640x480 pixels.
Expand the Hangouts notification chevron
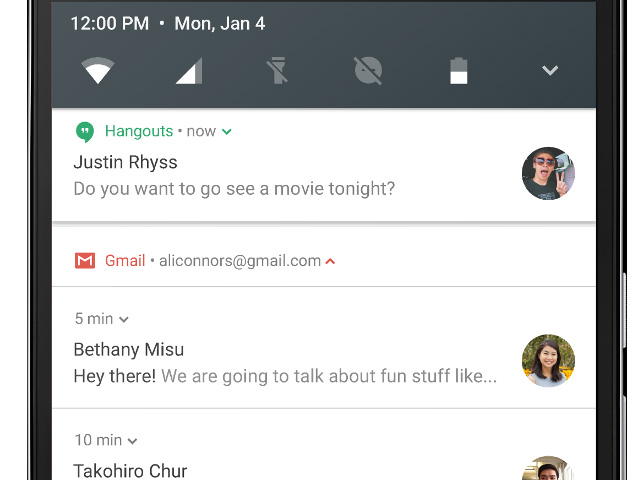click(x=227, y=132)
